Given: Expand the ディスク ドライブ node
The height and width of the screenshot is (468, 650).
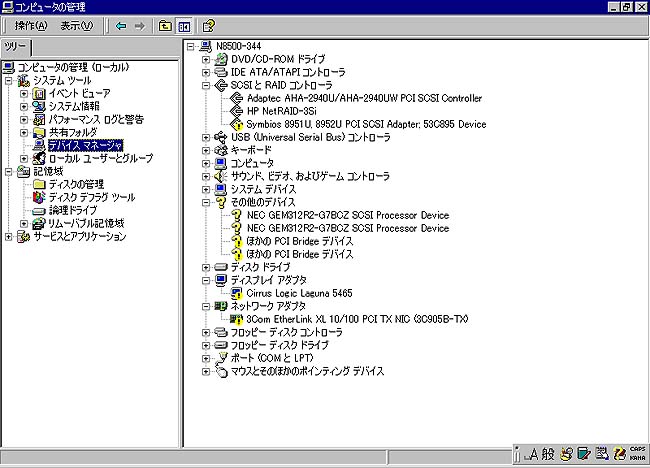Looking at the screenshot, I should (206, 267).
